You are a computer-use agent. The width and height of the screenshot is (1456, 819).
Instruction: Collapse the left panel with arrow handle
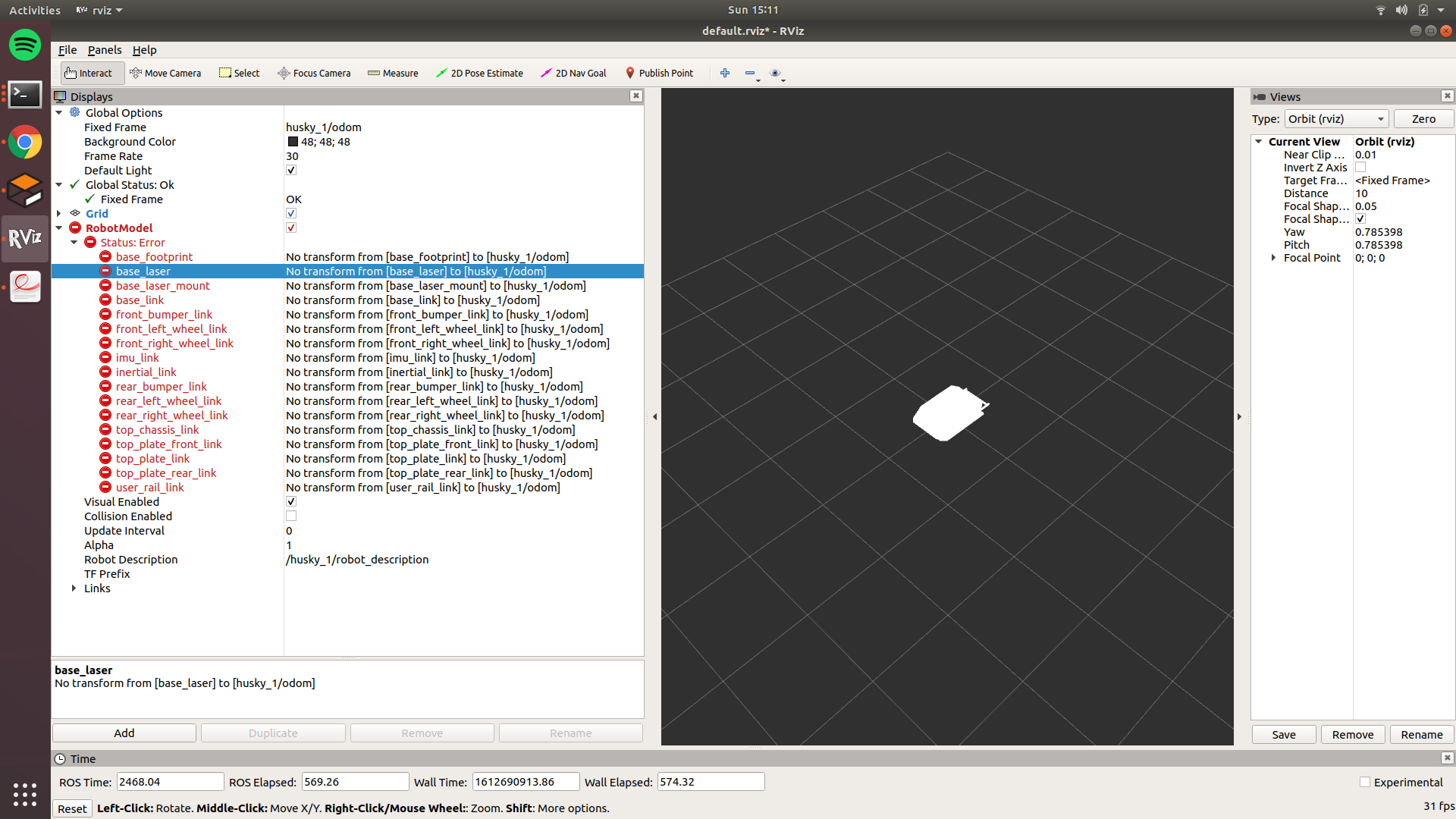pyautogui.click(x=654, y=416)
